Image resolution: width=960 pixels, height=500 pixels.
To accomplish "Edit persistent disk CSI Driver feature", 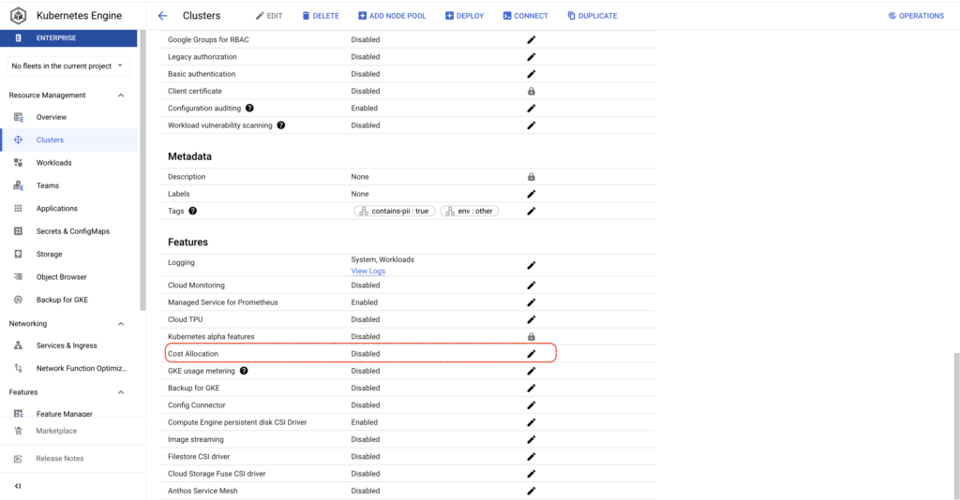I will (531, 422).
